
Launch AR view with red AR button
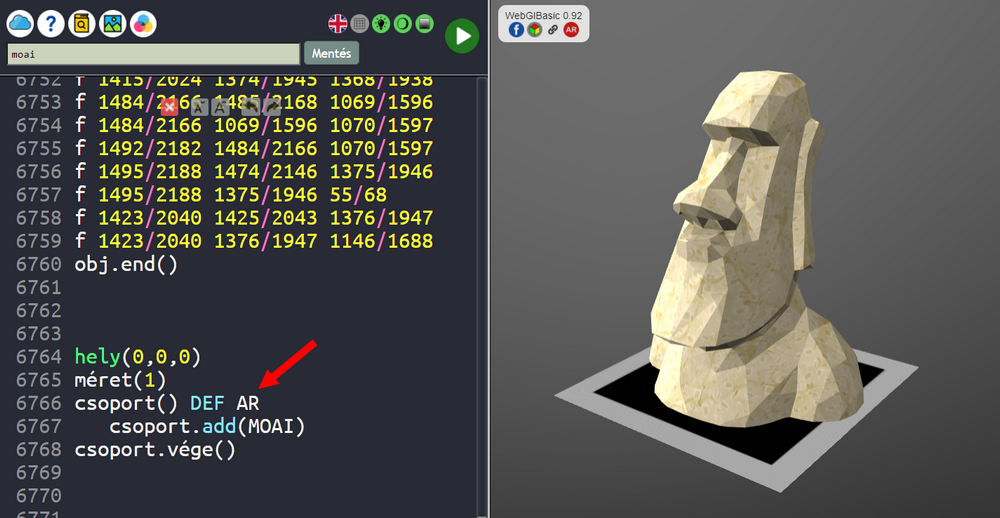click(571, 29)
